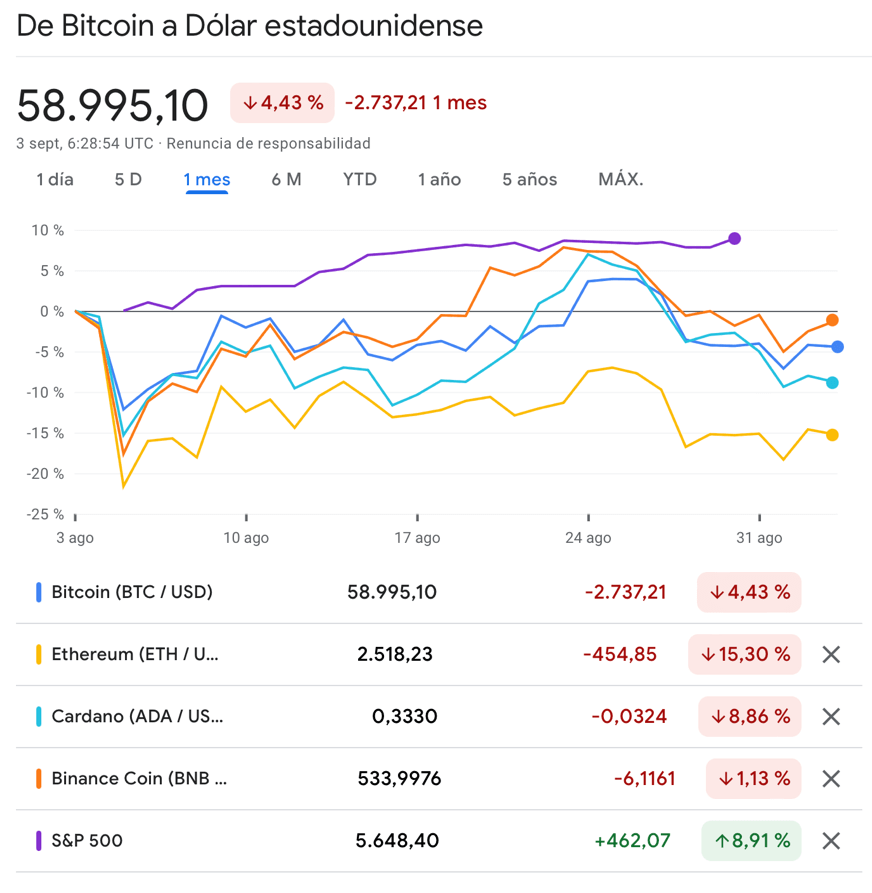Select the 1 año time range
Image resolution: width=872 pixels, height=893 pixels.
pos(439,180)
